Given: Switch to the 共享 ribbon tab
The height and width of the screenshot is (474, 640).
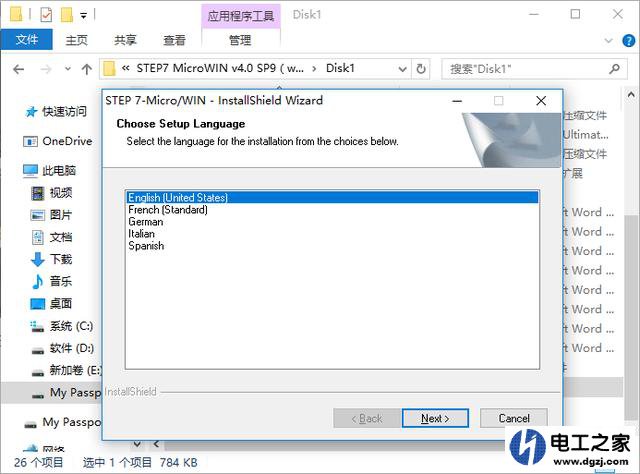Looking at the screenshot, I should click(x=125, y=40).
